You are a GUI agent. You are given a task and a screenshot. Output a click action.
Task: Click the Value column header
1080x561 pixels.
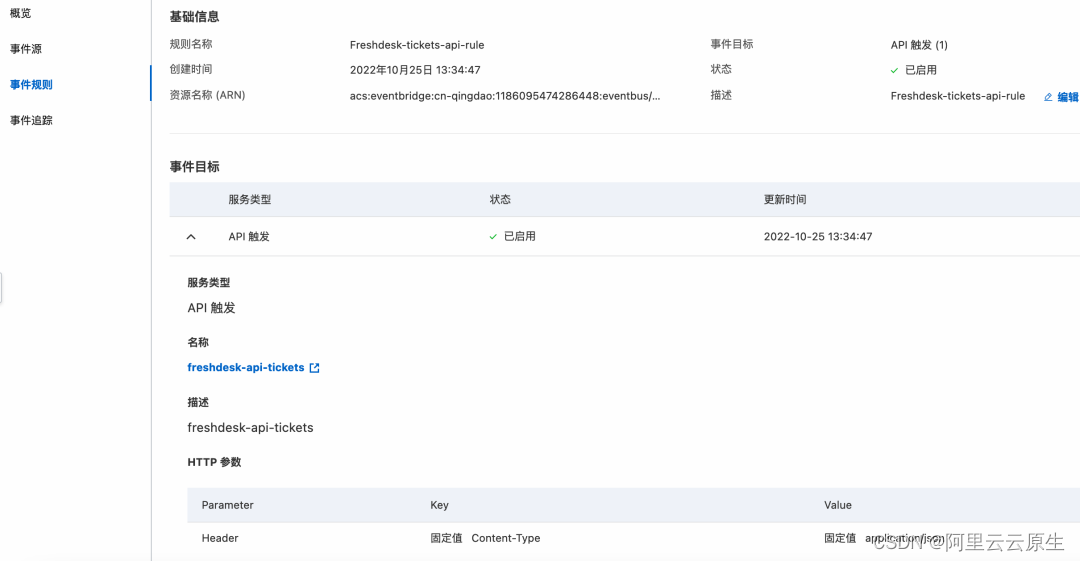pyautogui.click(x=838, y=505)
